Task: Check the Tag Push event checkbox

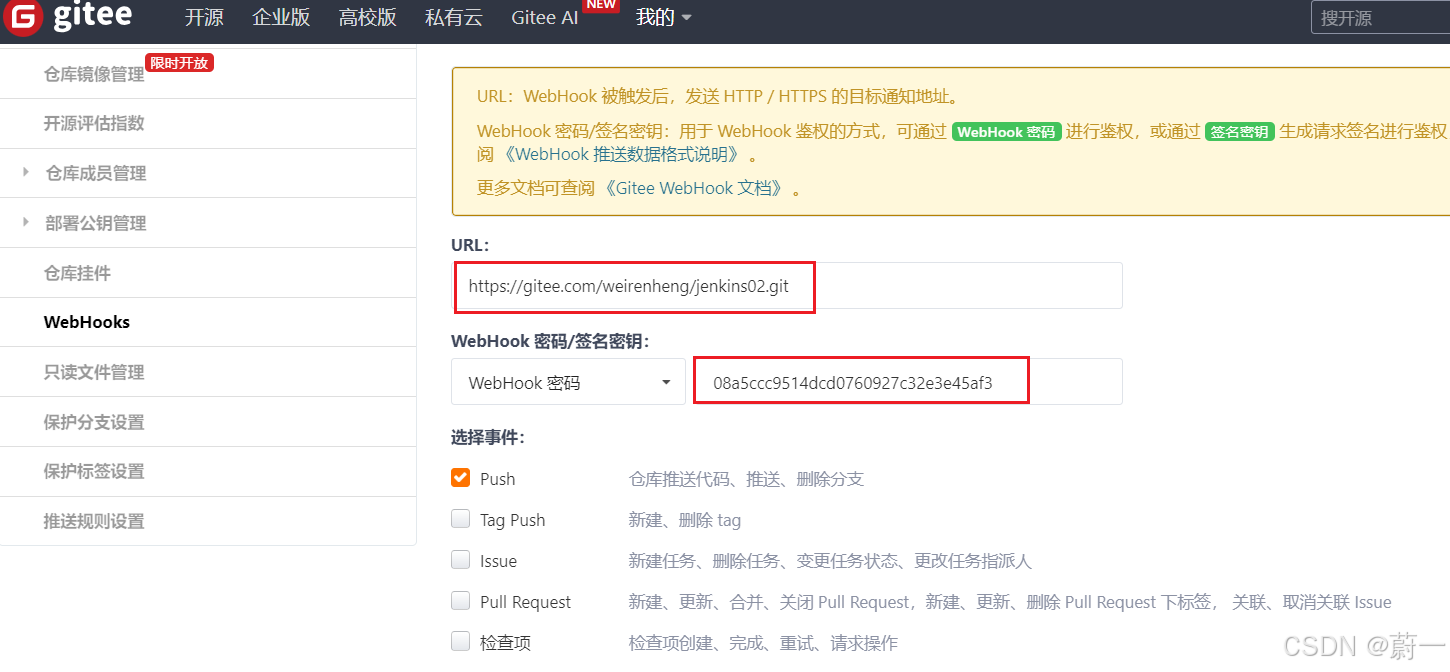Action: click(x=460, y=518)
